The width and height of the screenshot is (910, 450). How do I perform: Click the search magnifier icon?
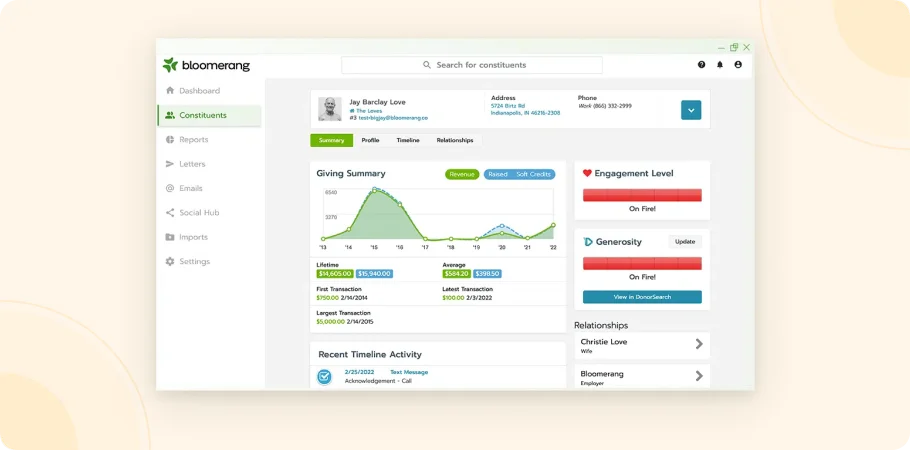click(427, 65)
